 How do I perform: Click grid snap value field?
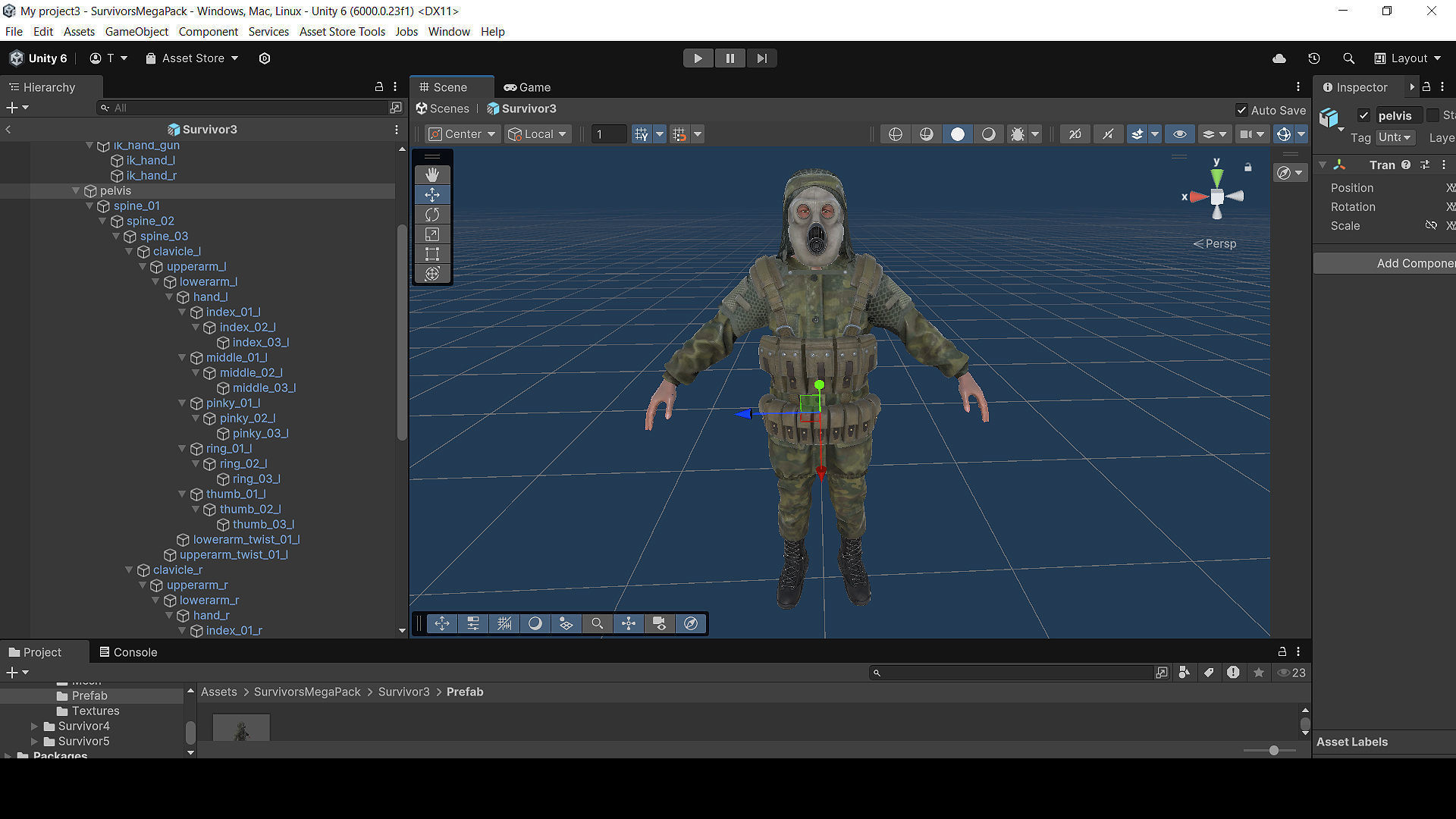coord(609,134)
